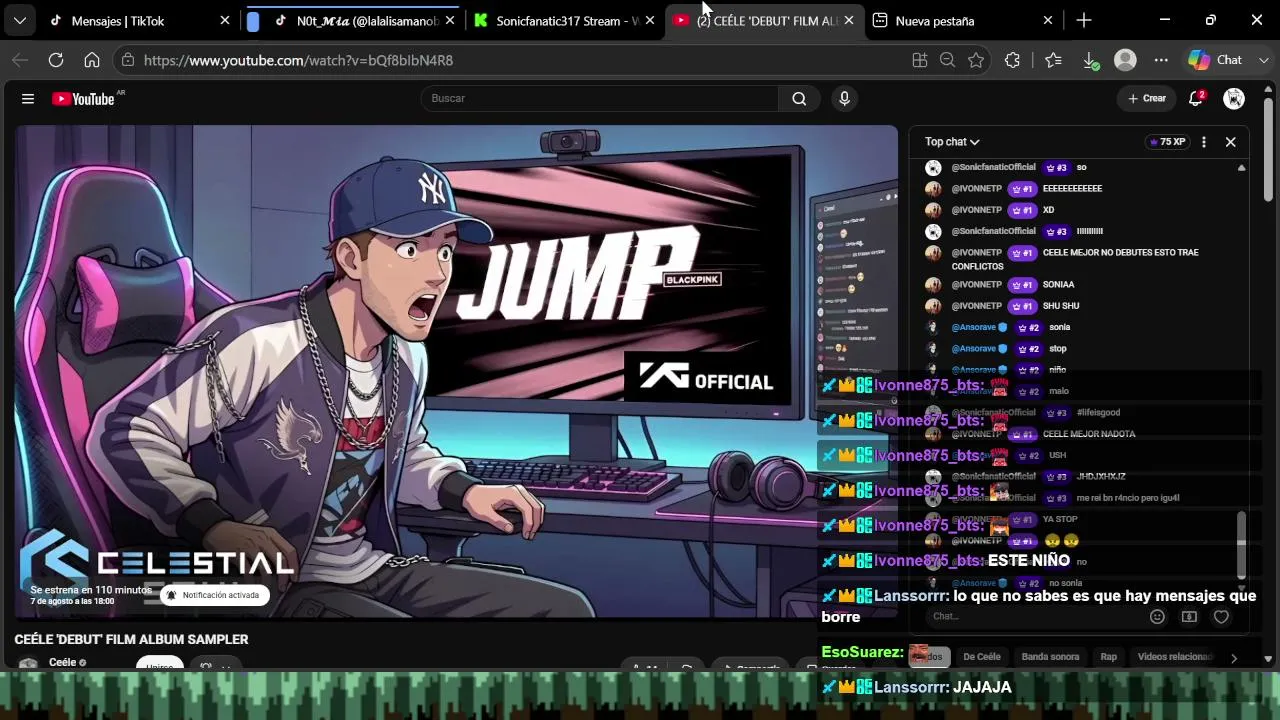
Task: Select the Rap chip
Action: point(1108,657)
